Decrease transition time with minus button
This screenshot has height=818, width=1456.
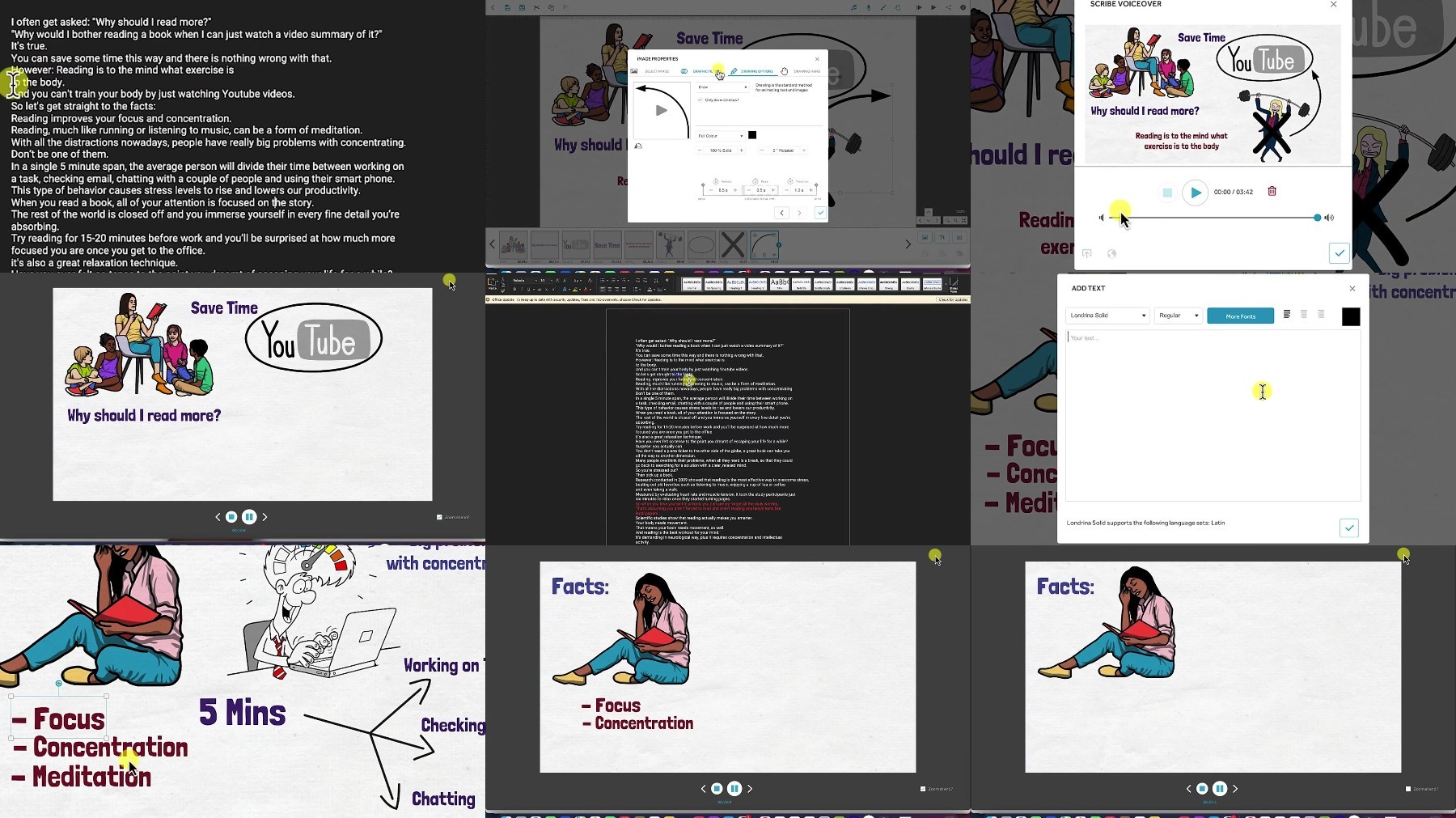[786, 190]
